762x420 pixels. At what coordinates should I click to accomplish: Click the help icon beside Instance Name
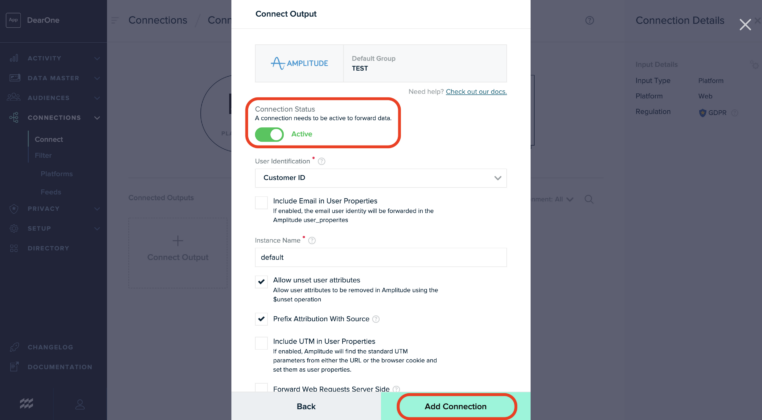[x=312, y=240]
